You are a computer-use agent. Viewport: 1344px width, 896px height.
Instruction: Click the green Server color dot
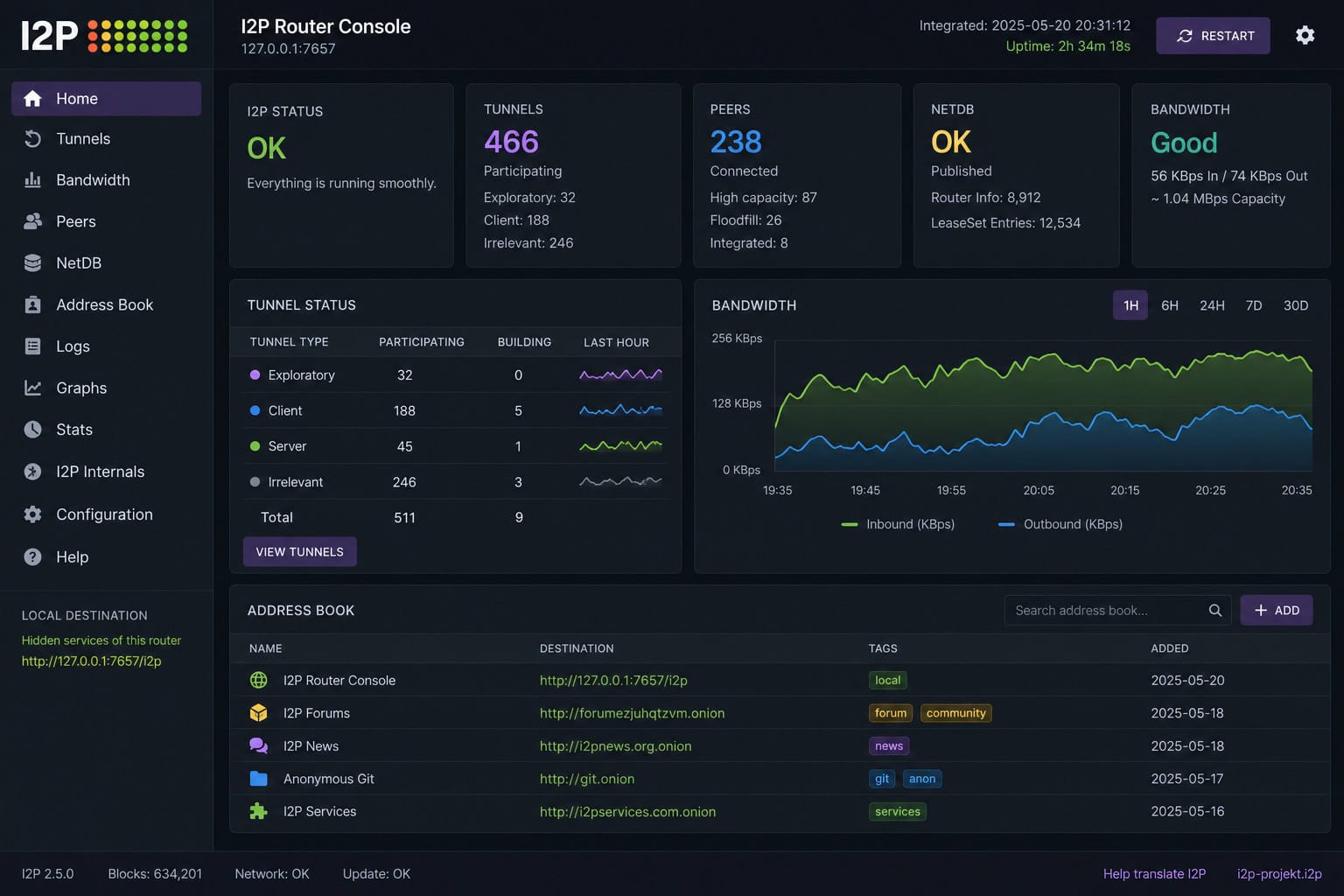coord(255,446)
